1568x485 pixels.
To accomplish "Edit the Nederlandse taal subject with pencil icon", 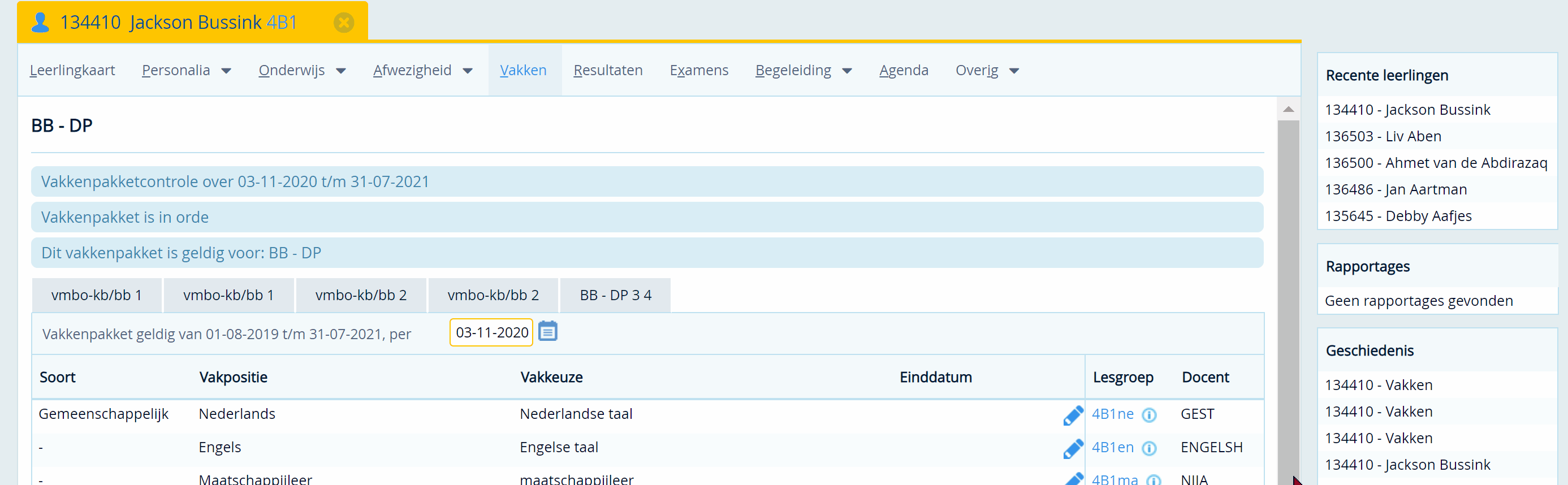I will pos(1073,415).
